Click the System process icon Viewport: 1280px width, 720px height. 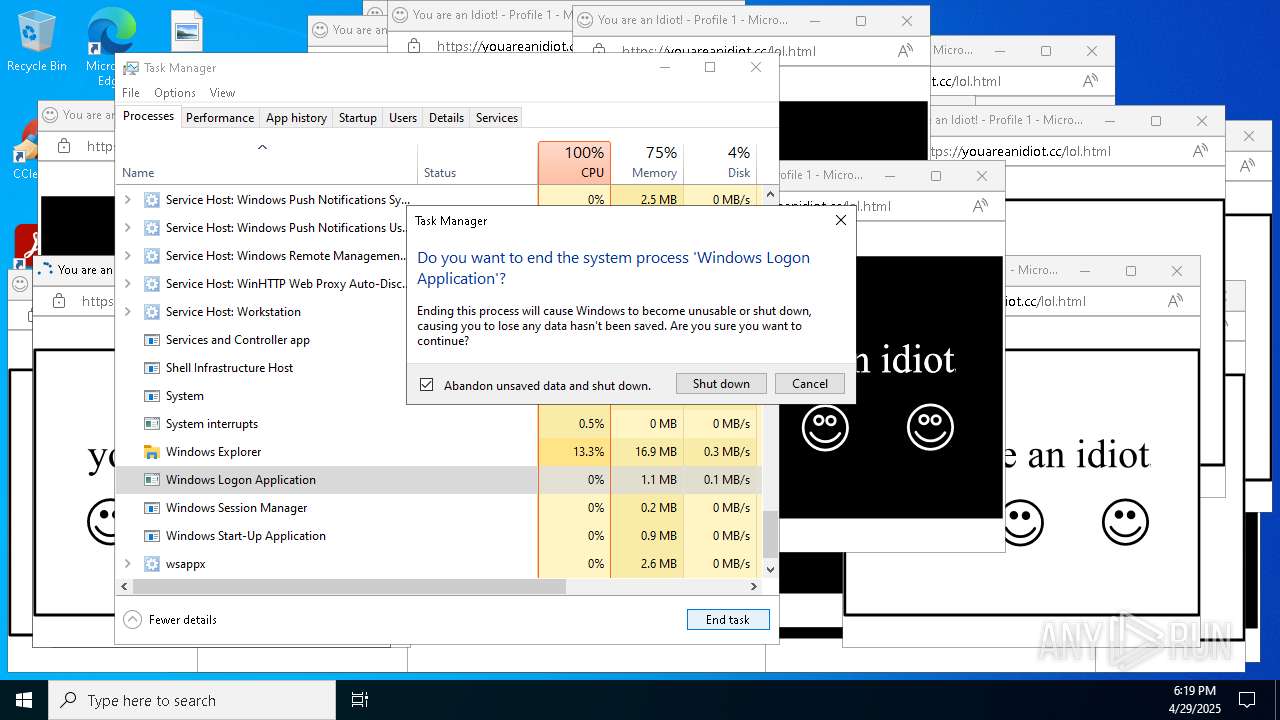point(152,396)
